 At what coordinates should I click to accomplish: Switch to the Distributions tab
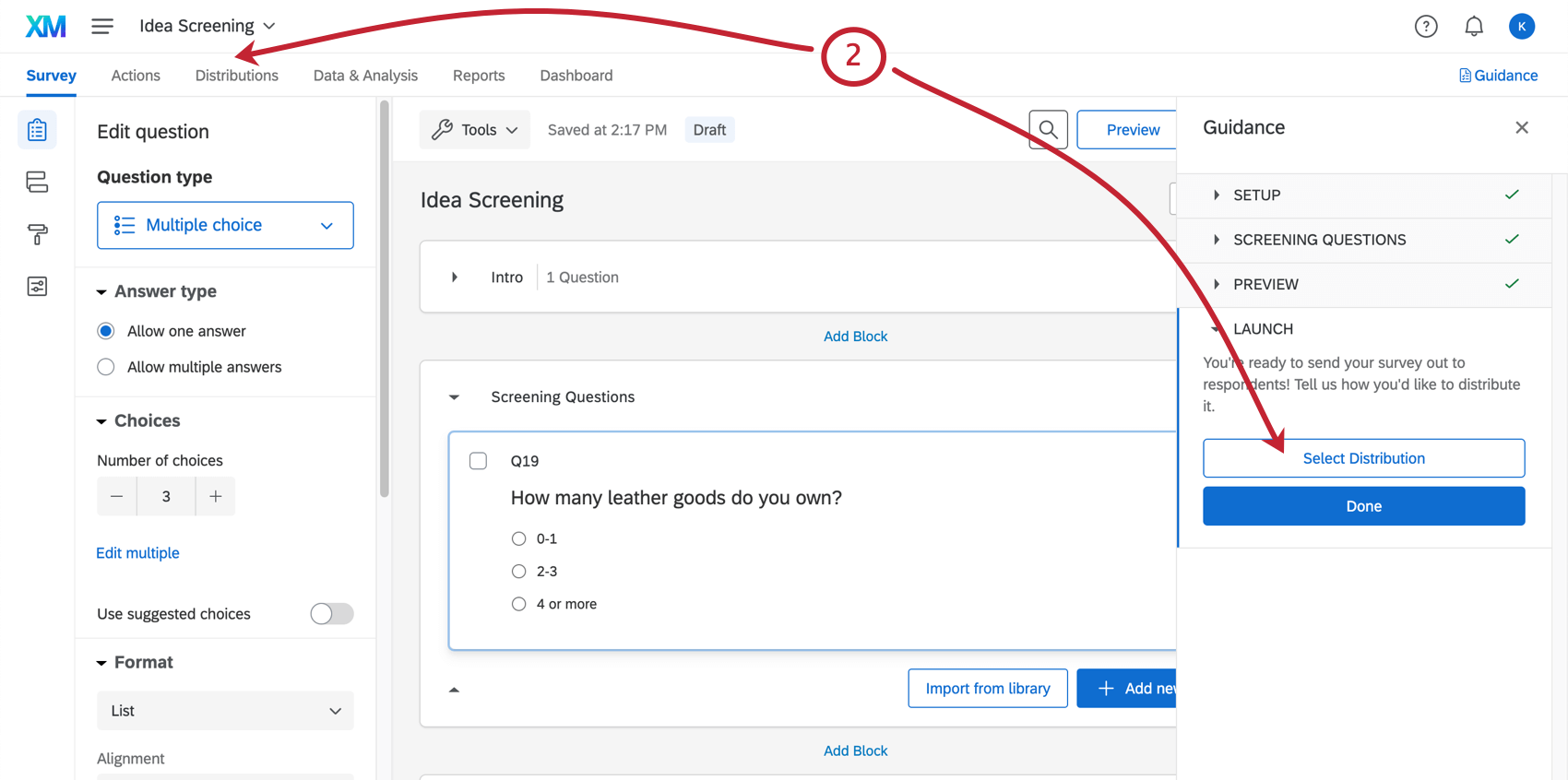pos(236,76)
